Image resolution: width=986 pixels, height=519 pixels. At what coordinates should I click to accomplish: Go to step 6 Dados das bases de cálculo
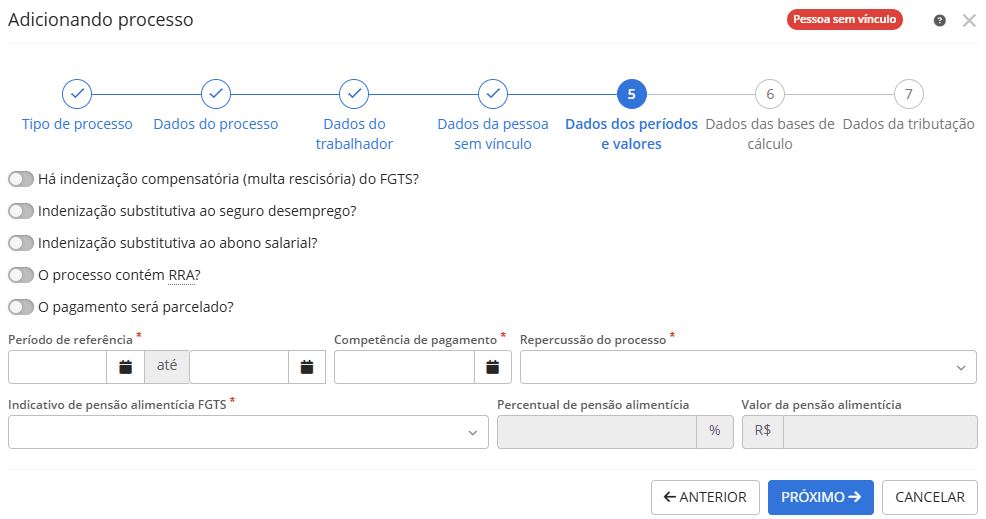(770, 95)
